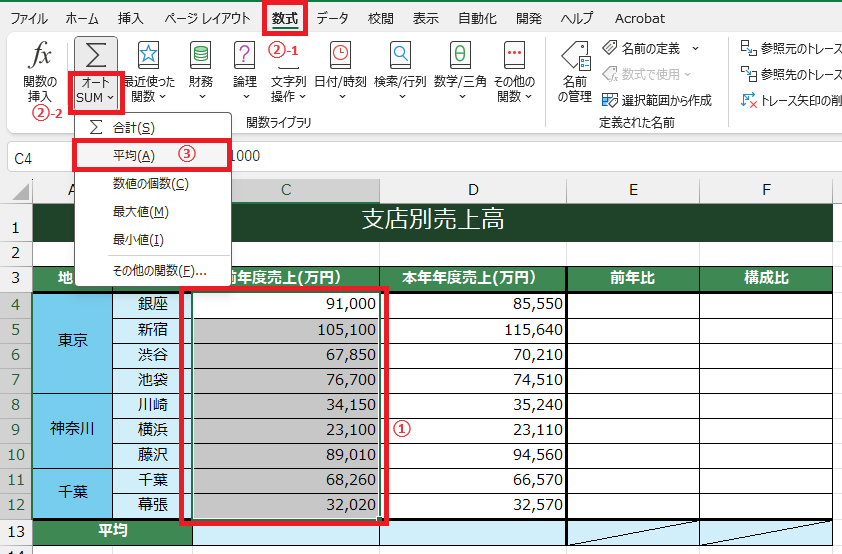Expand the 論理 dropdown chevron
Viewport: 842px width, 554px height.
246,97
